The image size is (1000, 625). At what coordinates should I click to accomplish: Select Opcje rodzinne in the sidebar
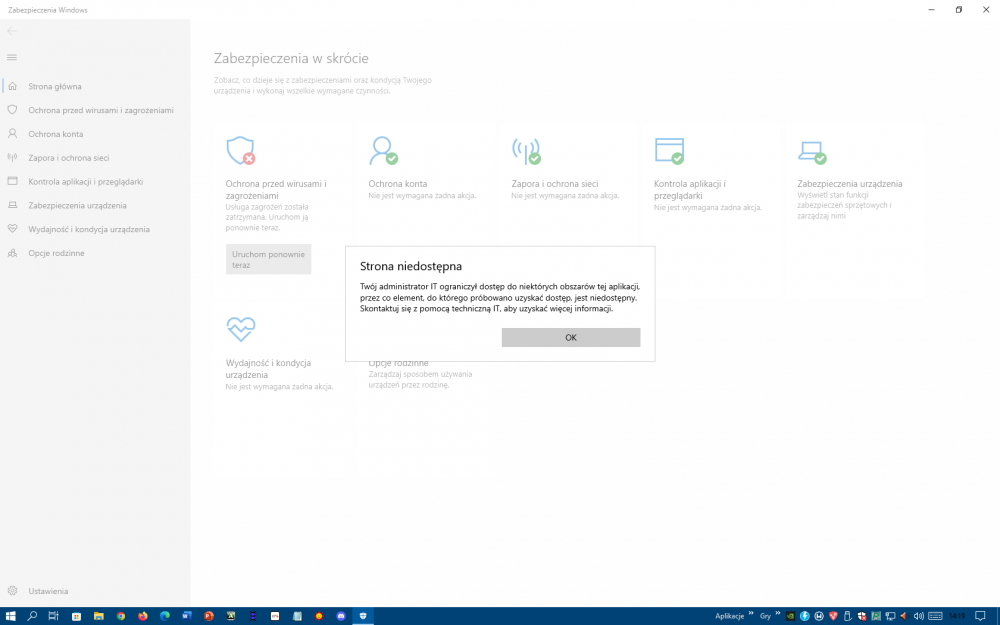click(56, 253)
